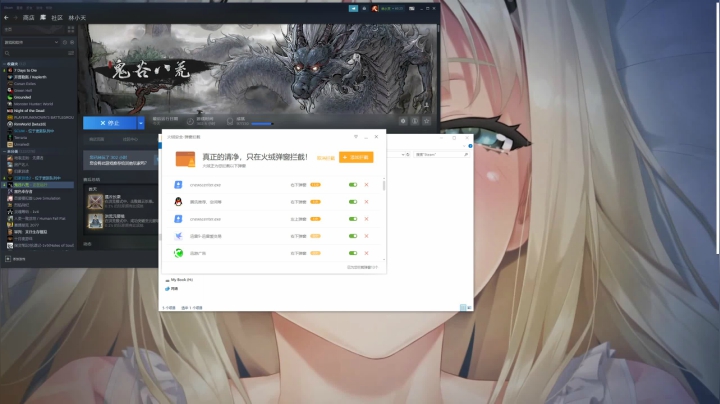Select My Book drive in Explorer window
Image resolution: width=720 pixels, height=404 pixels.
click(x=179, y=280)
